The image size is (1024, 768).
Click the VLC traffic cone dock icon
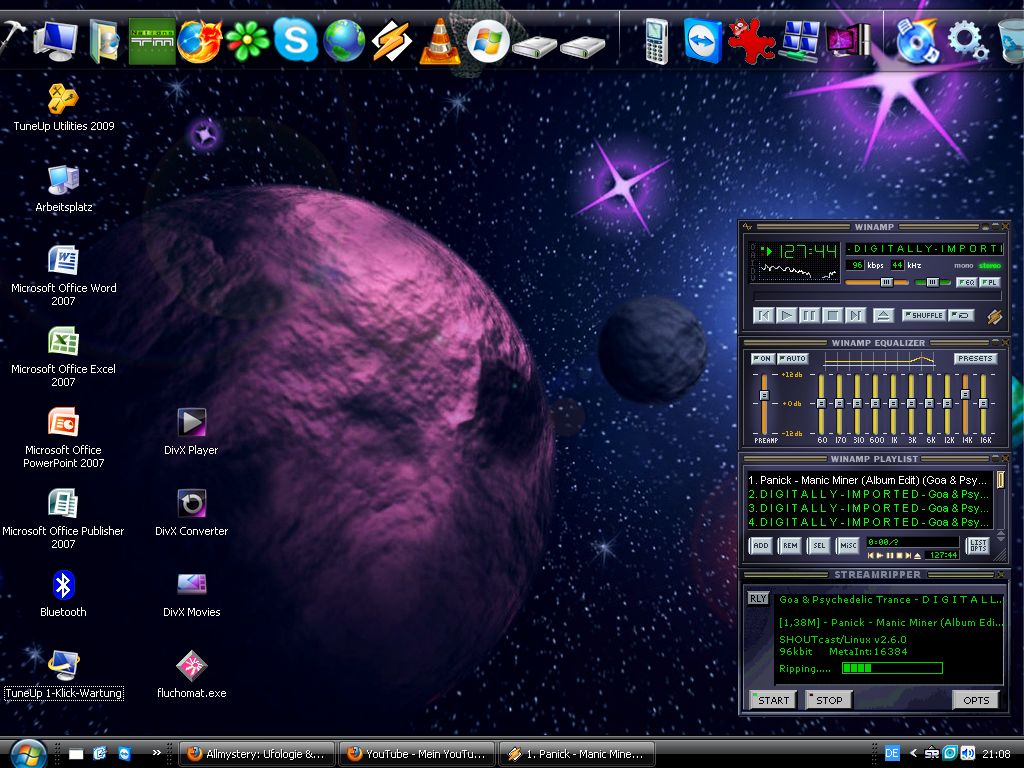pos(440,41)
